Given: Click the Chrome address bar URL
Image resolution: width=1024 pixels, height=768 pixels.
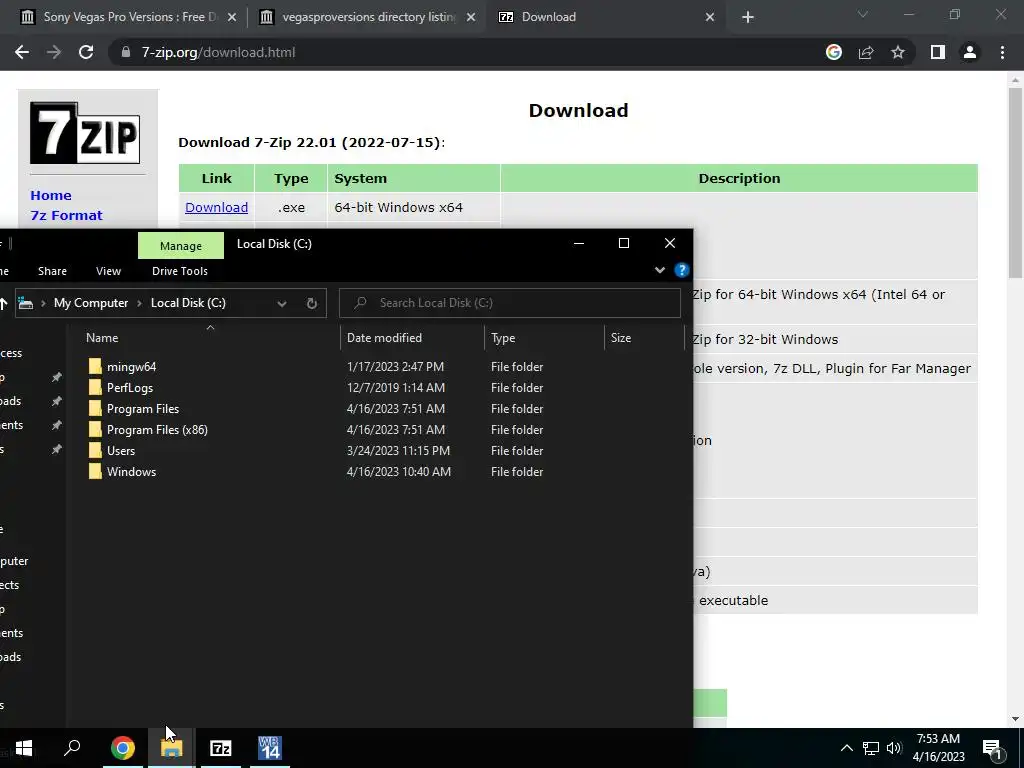Looking at the screenshot, I should [218, 52].
